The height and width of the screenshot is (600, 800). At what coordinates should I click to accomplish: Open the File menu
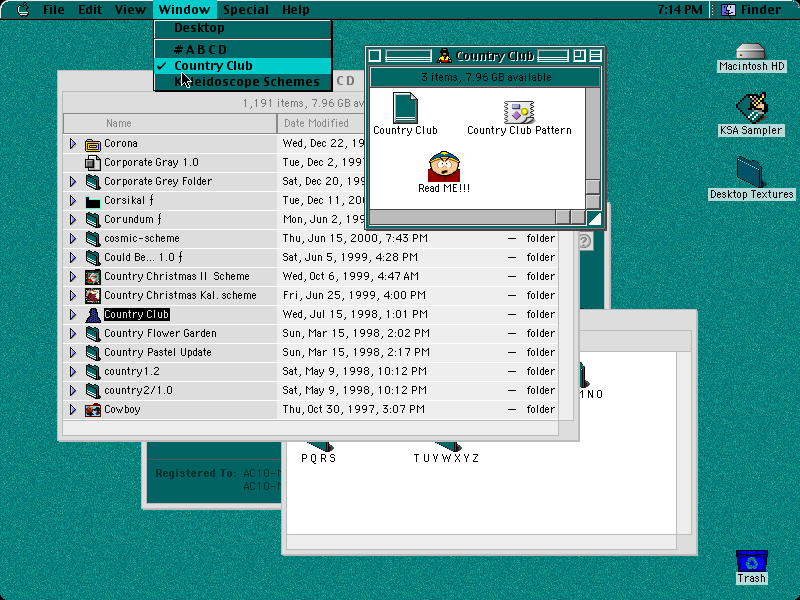click(54, 10)
